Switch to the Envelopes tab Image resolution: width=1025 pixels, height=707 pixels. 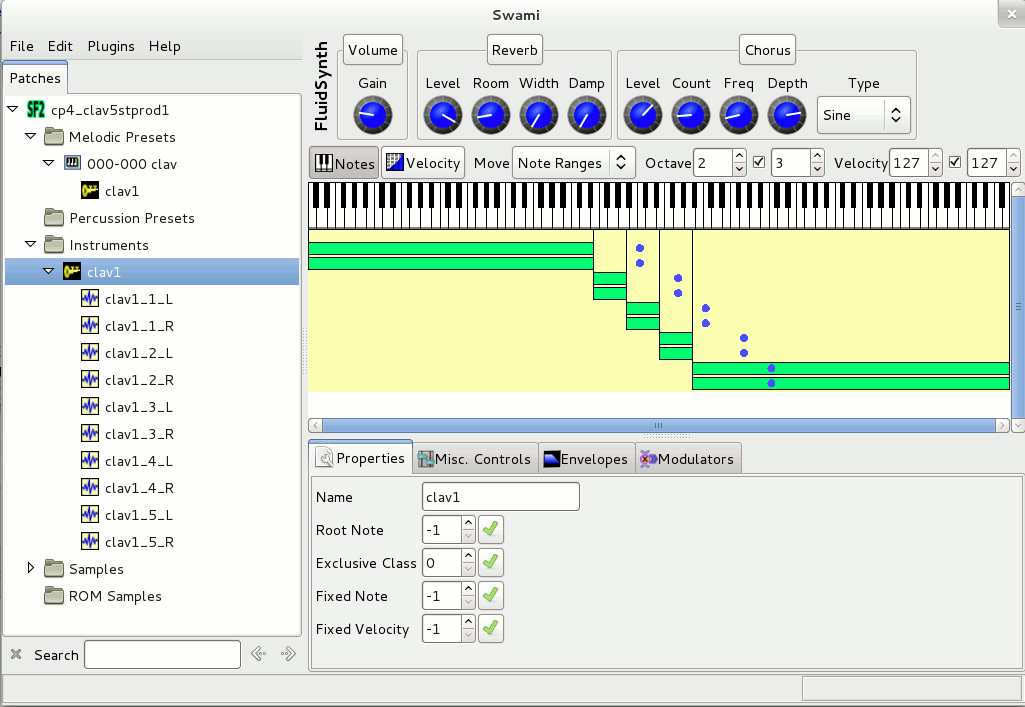586,459
